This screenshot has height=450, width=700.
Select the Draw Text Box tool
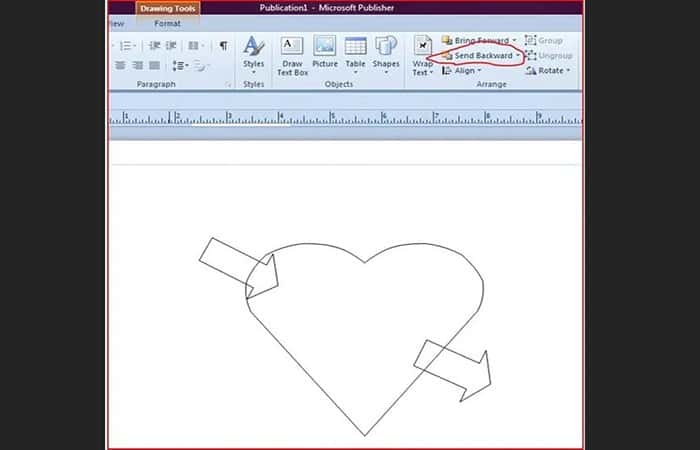tap(292, 56)
